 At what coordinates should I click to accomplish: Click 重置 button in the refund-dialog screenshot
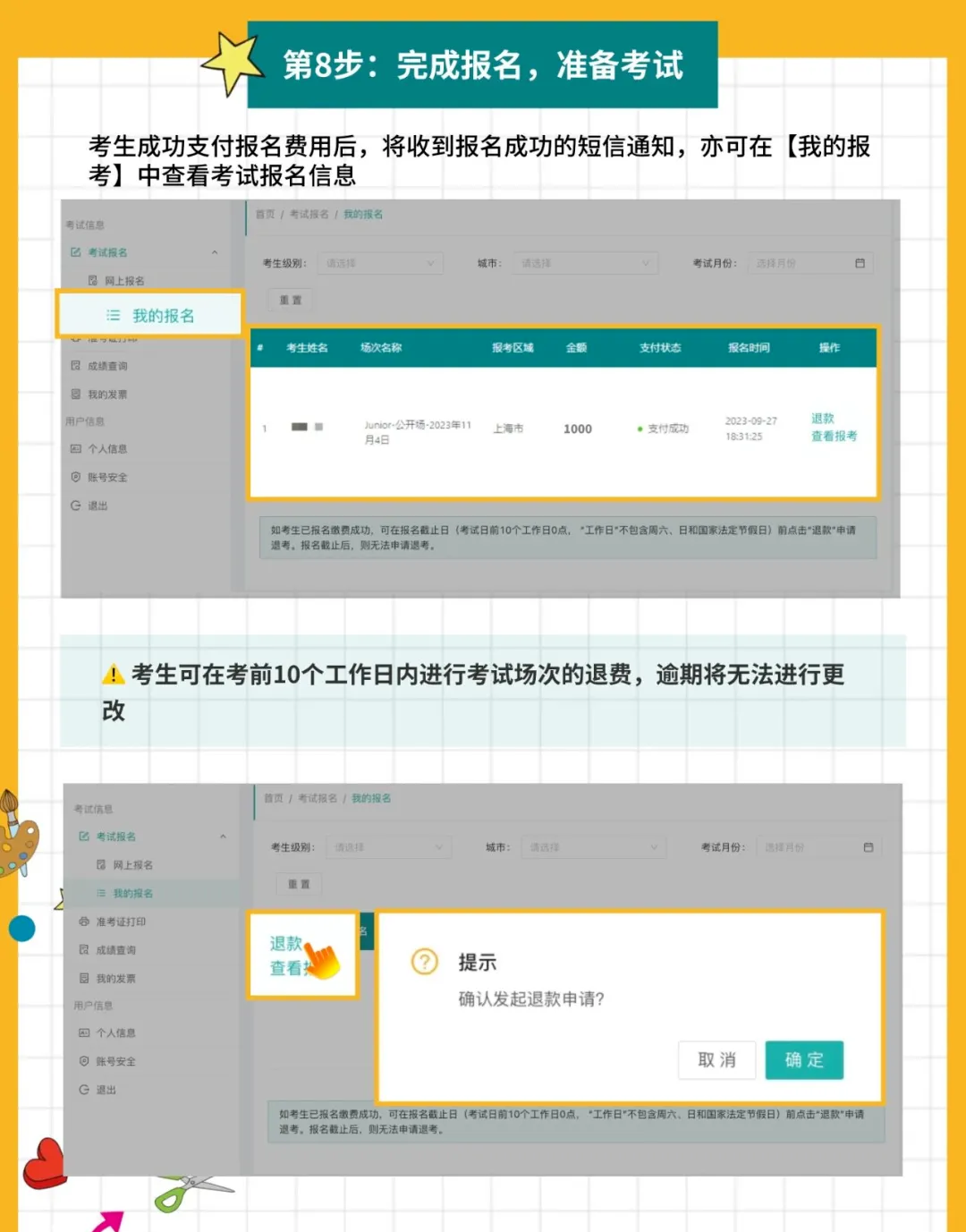pyautogui.click(x=299, y=884)
